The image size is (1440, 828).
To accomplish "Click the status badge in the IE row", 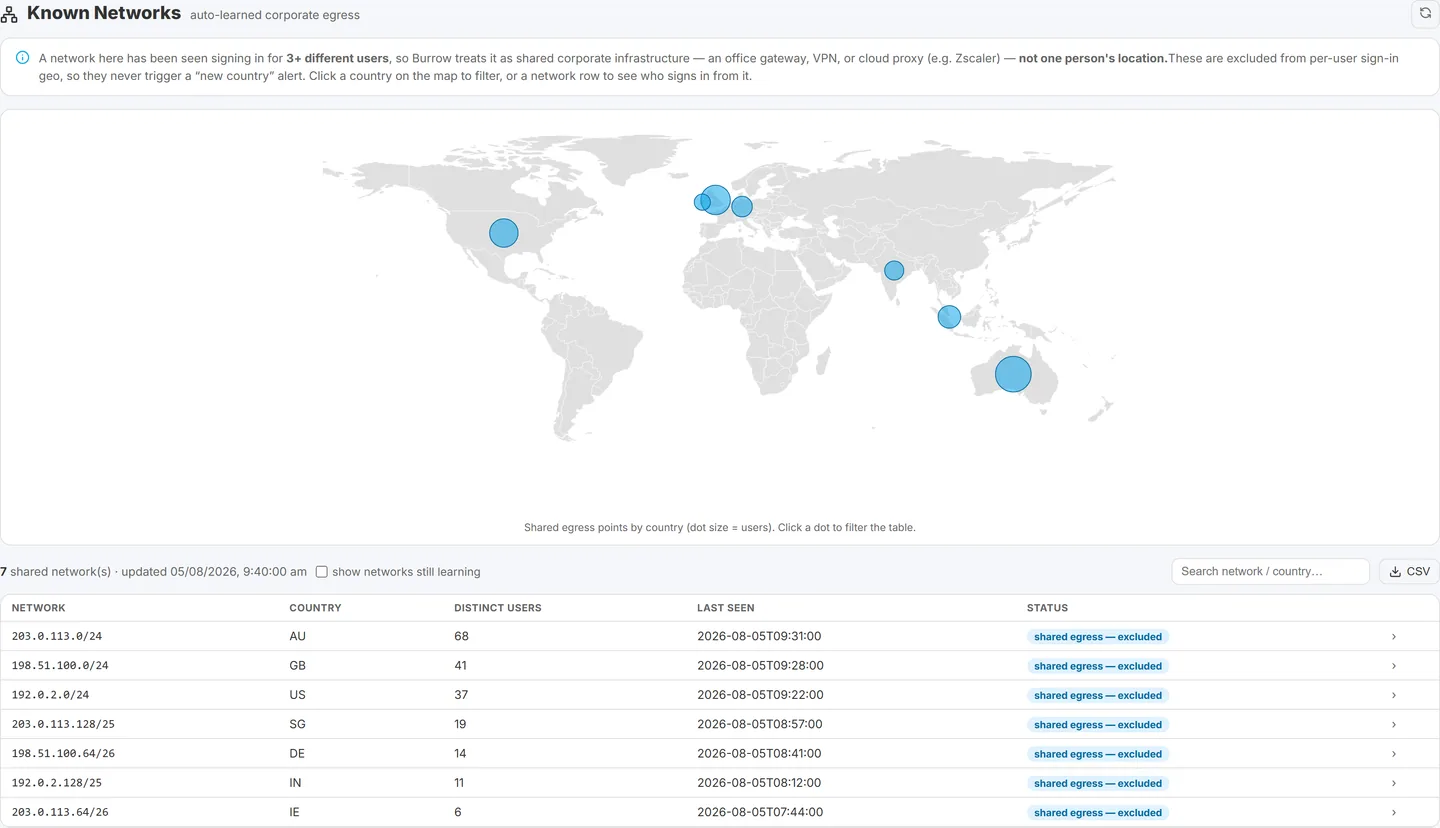I will [1098, 812].
